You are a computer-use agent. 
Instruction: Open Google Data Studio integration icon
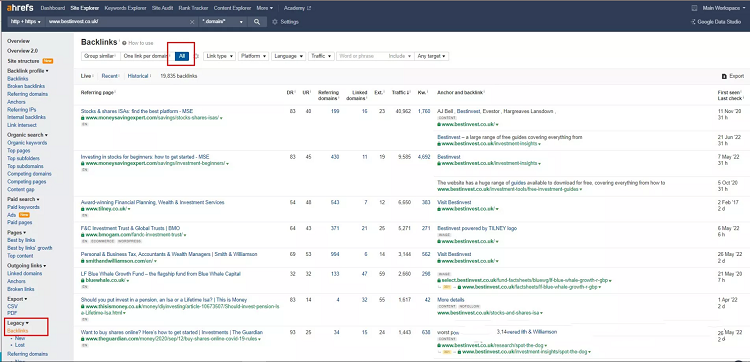click(694, 22)
